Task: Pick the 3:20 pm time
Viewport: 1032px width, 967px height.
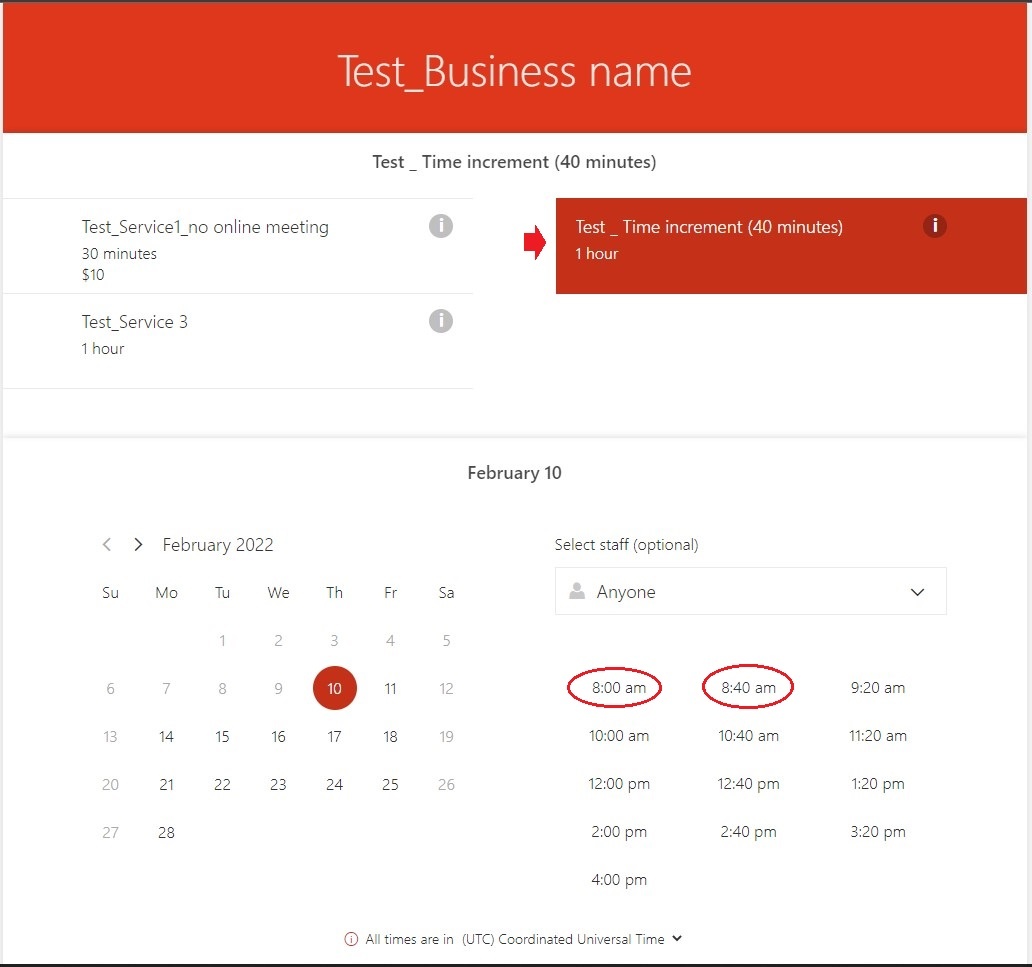Action: click(x=878, y=831)
